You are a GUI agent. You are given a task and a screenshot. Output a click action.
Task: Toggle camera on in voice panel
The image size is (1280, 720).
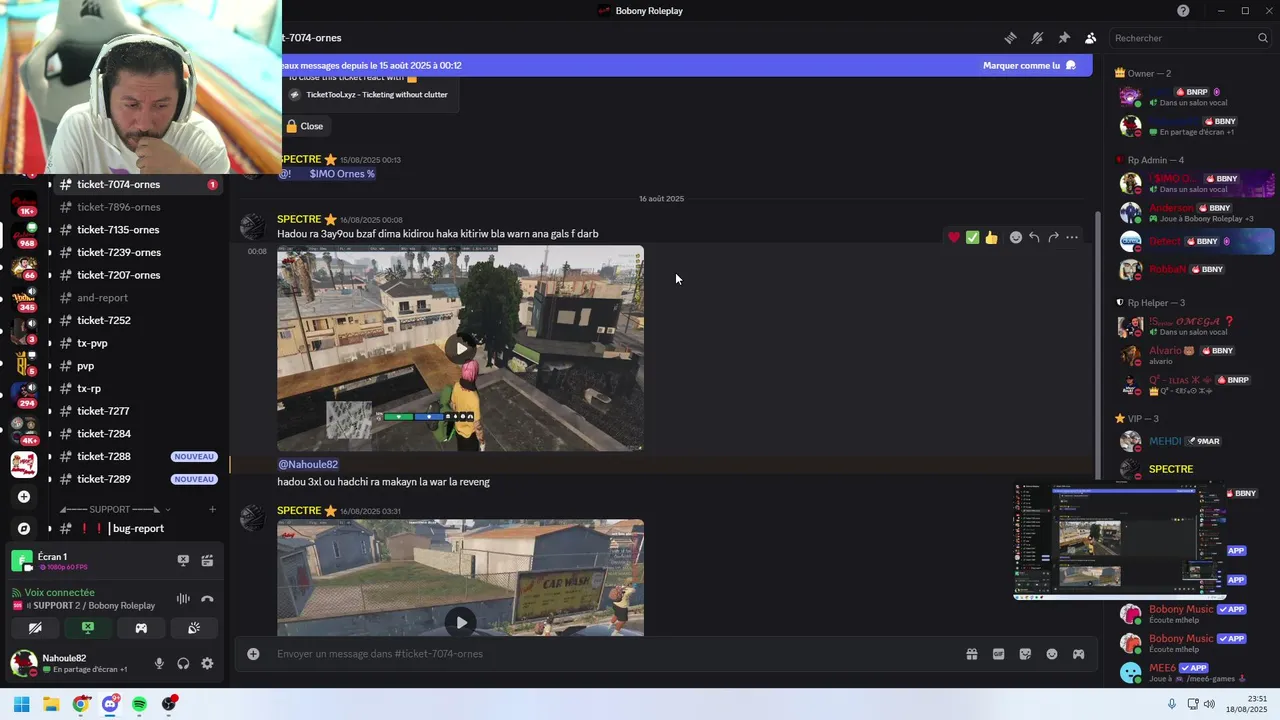(x=35, y=628)
